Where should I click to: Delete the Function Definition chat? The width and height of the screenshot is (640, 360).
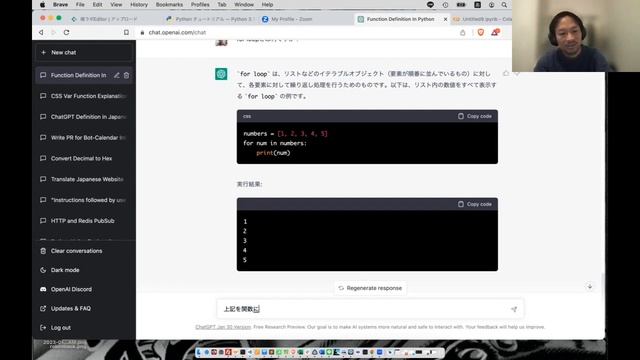click(127, 75)
